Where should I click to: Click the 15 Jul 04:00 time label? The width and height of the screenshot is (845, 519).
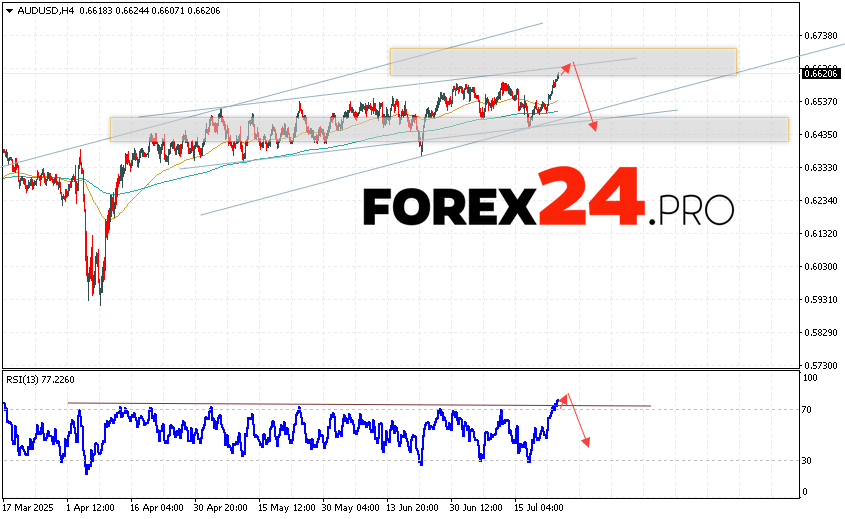[x=541, y=507]
